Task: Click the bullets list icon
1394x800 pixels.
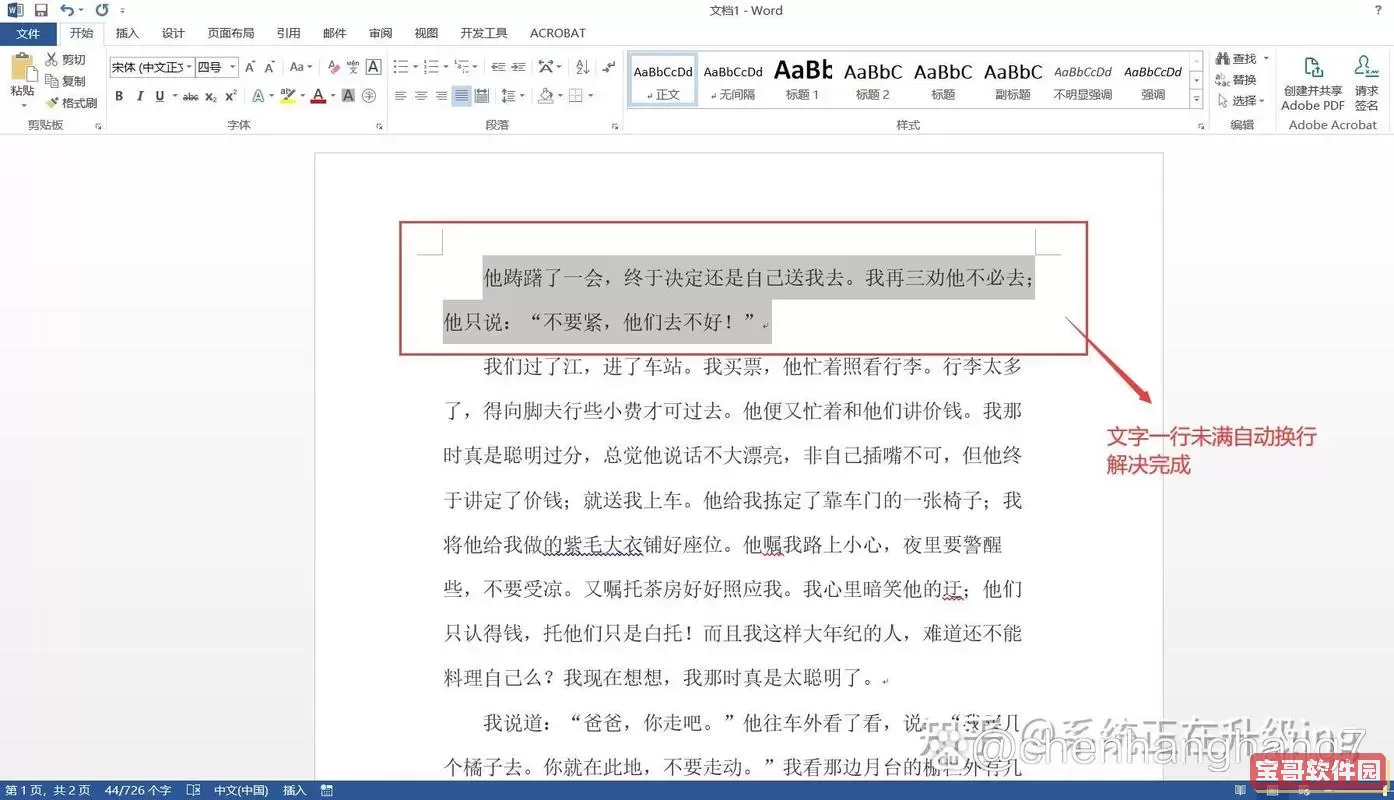Action: point(400,67)
